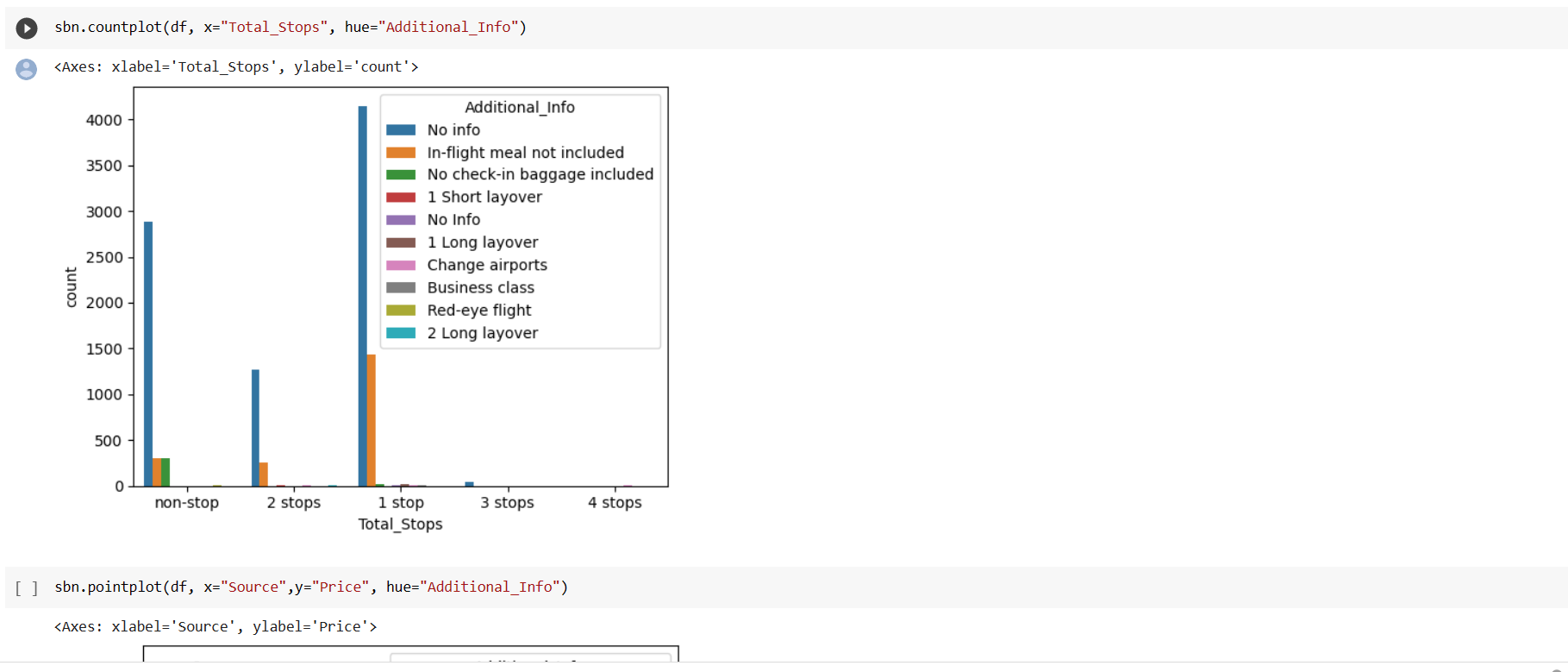Viewport: 1568px width, 672px height.
Task: Click 'Change airports' legend label
Action: (487, 265)
